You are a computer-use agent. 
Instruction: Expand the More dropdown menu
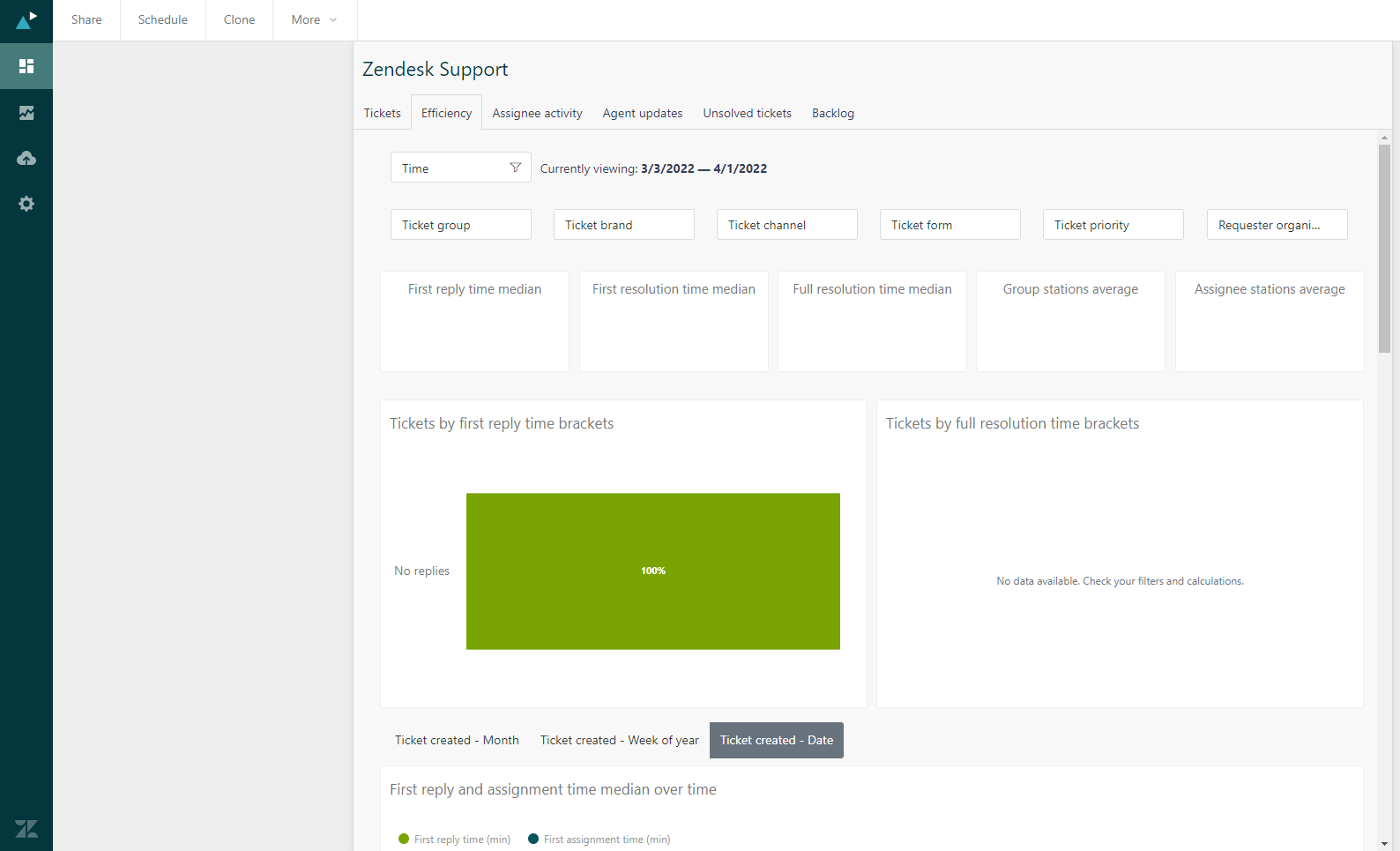pyautogui.click(x=315, y=19)
